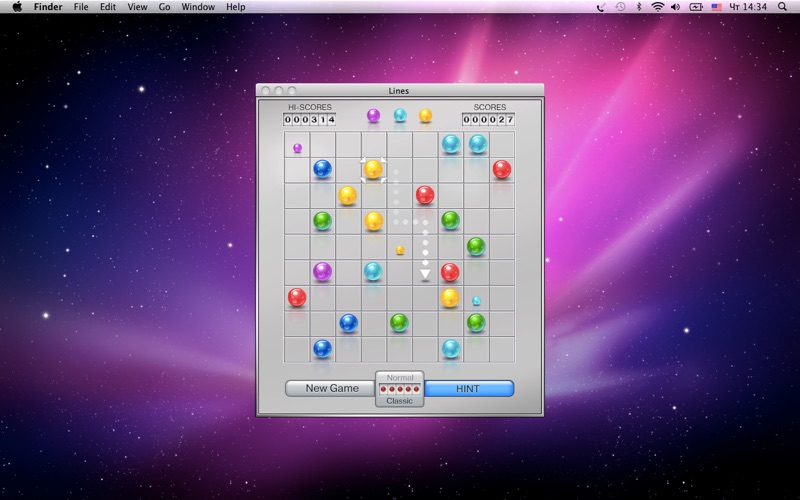Click the blue HINT button
This screenshot has height=500, width=800.
[468, 389]
